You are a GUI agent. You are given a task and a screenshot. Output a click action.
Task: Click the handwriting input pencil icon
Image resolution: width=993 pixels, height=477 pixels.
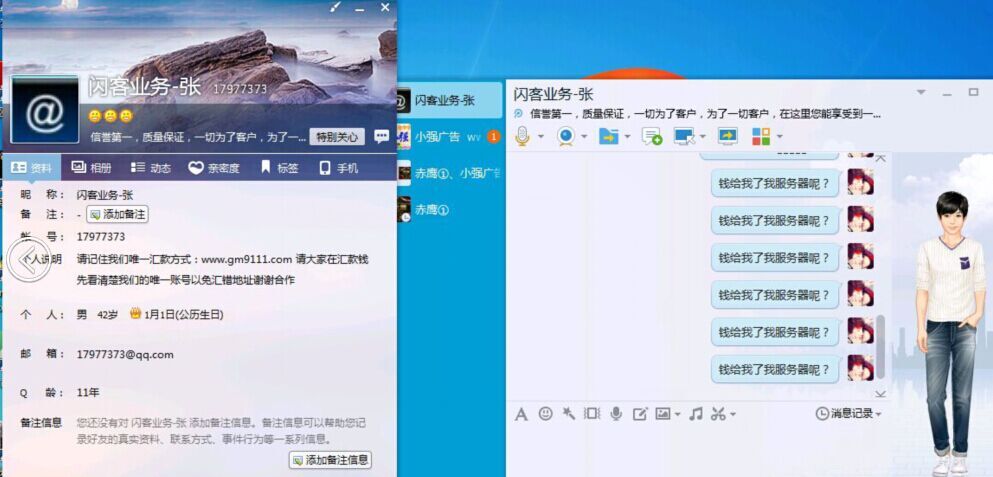point(640,414)
